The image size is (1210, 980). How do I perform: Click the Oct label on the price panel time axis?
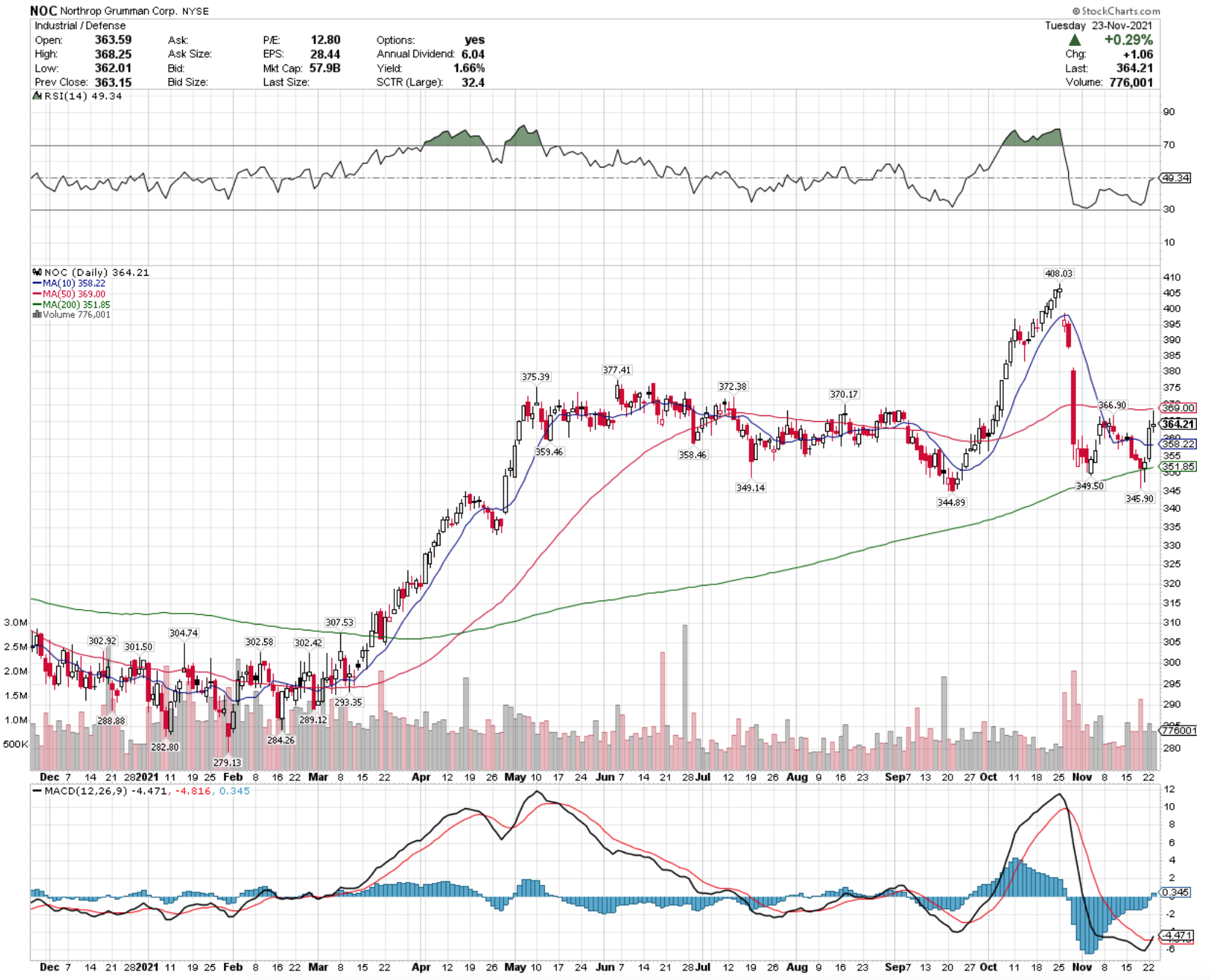tap(988, 777)
